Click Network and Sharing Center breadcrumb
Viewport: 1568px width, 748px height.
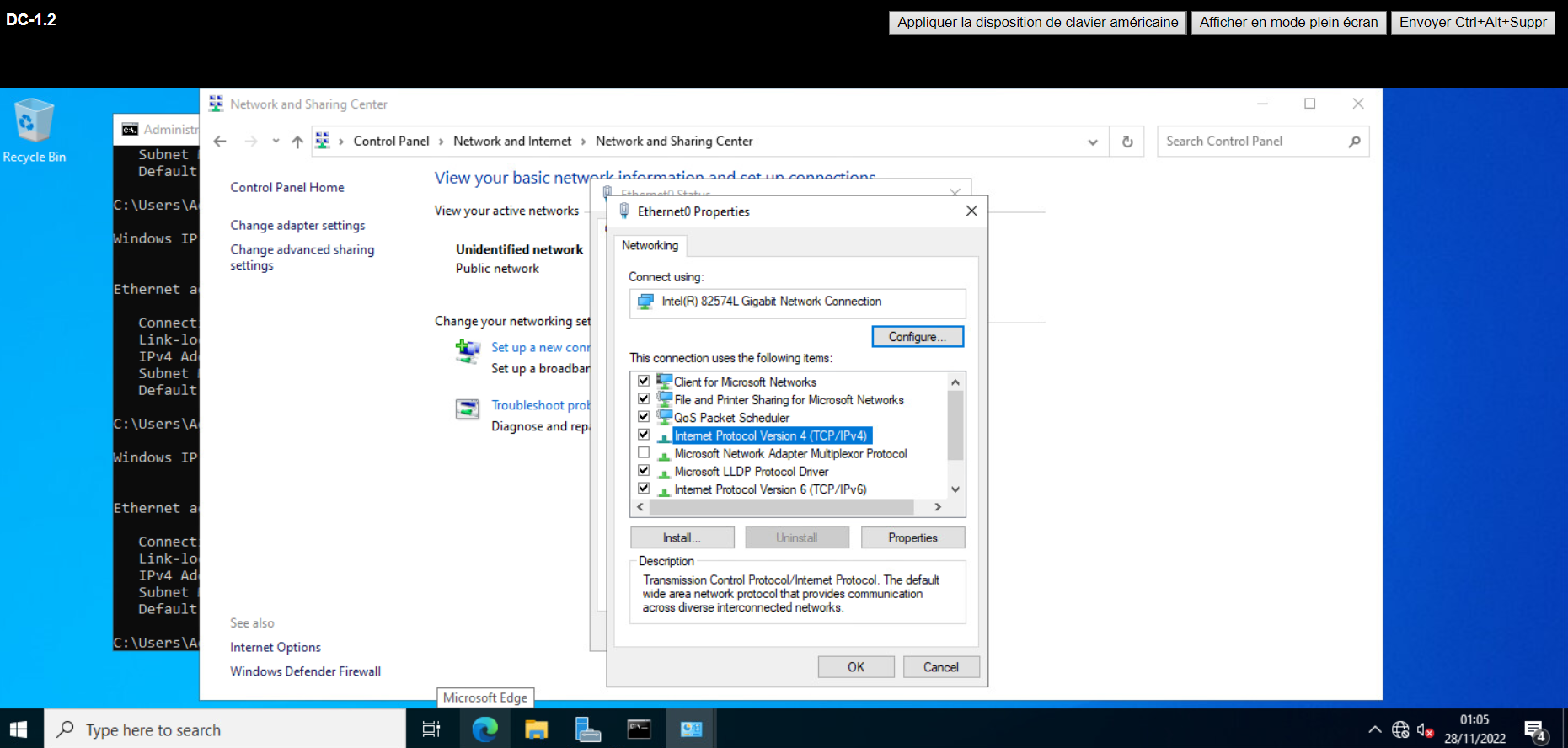click(674, 142)
